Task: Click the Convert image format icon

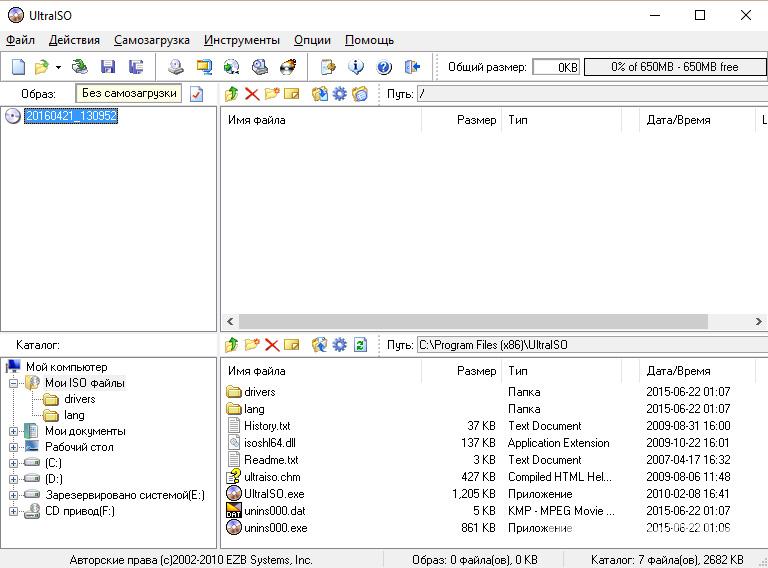Action: (x=204, y=67)
